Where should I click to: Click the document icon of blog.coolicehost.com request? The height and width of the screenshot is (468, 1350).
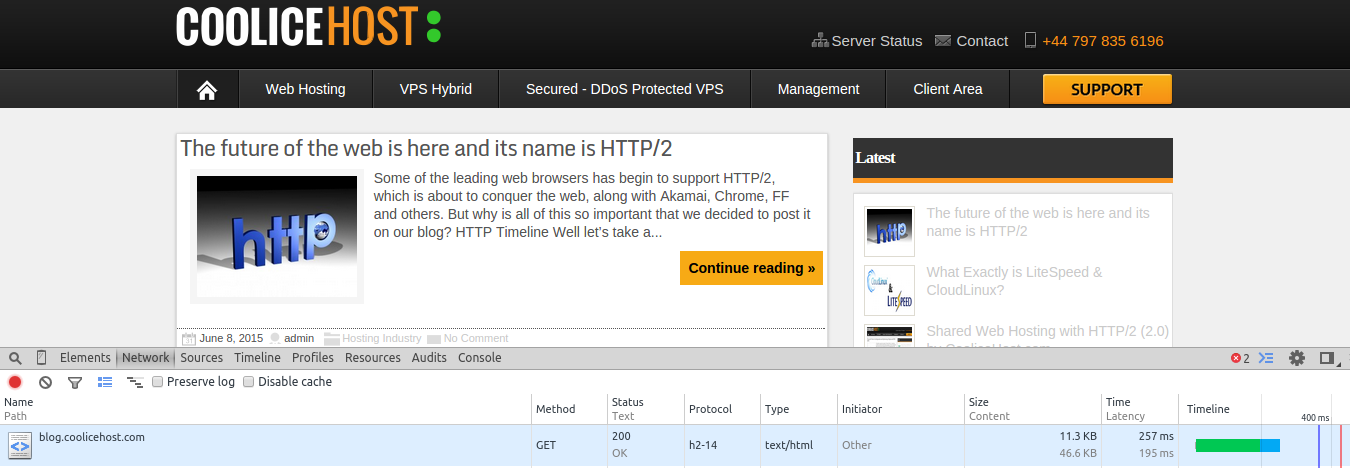point(19,446)
